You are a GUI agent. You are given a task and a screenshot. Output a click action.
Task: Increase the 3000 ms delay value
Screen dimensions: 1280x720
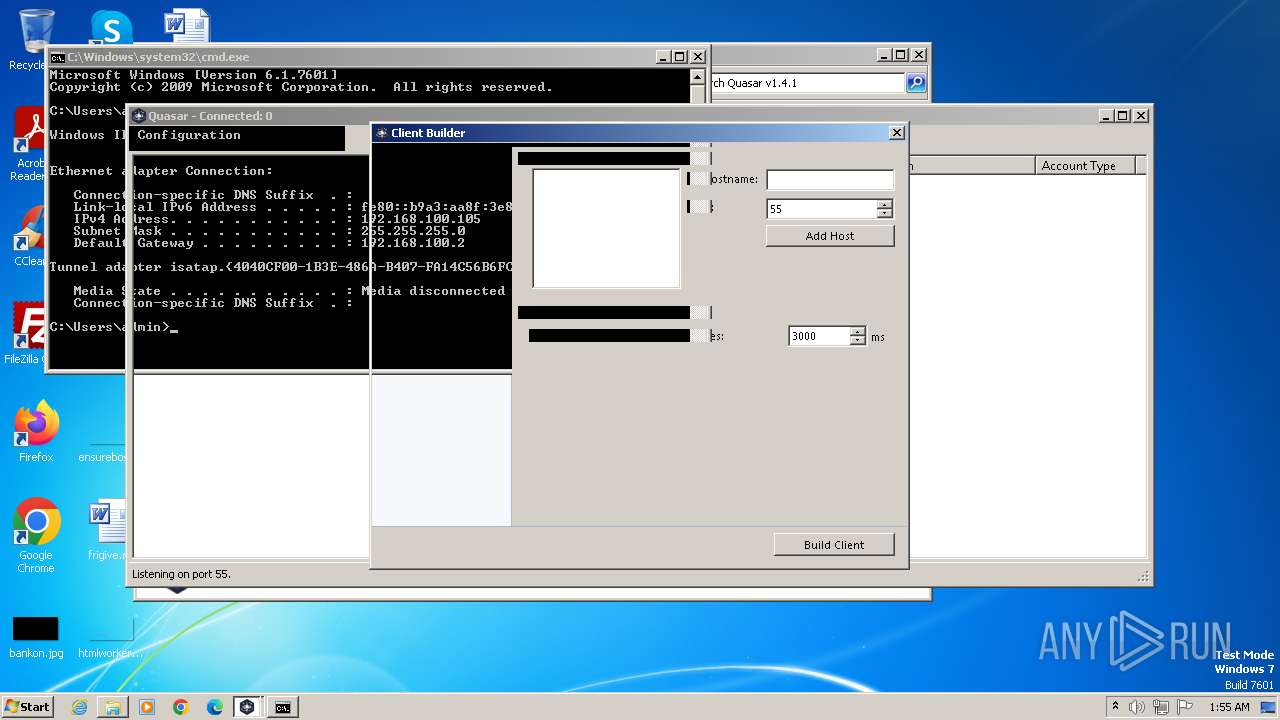pos(857,333)
